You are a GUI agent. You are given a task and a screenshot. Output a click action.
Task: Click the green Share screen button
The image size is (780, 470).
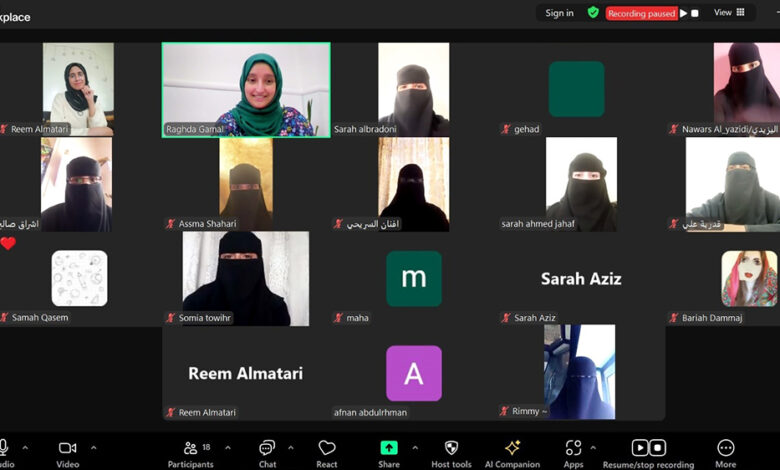point(389,448)
